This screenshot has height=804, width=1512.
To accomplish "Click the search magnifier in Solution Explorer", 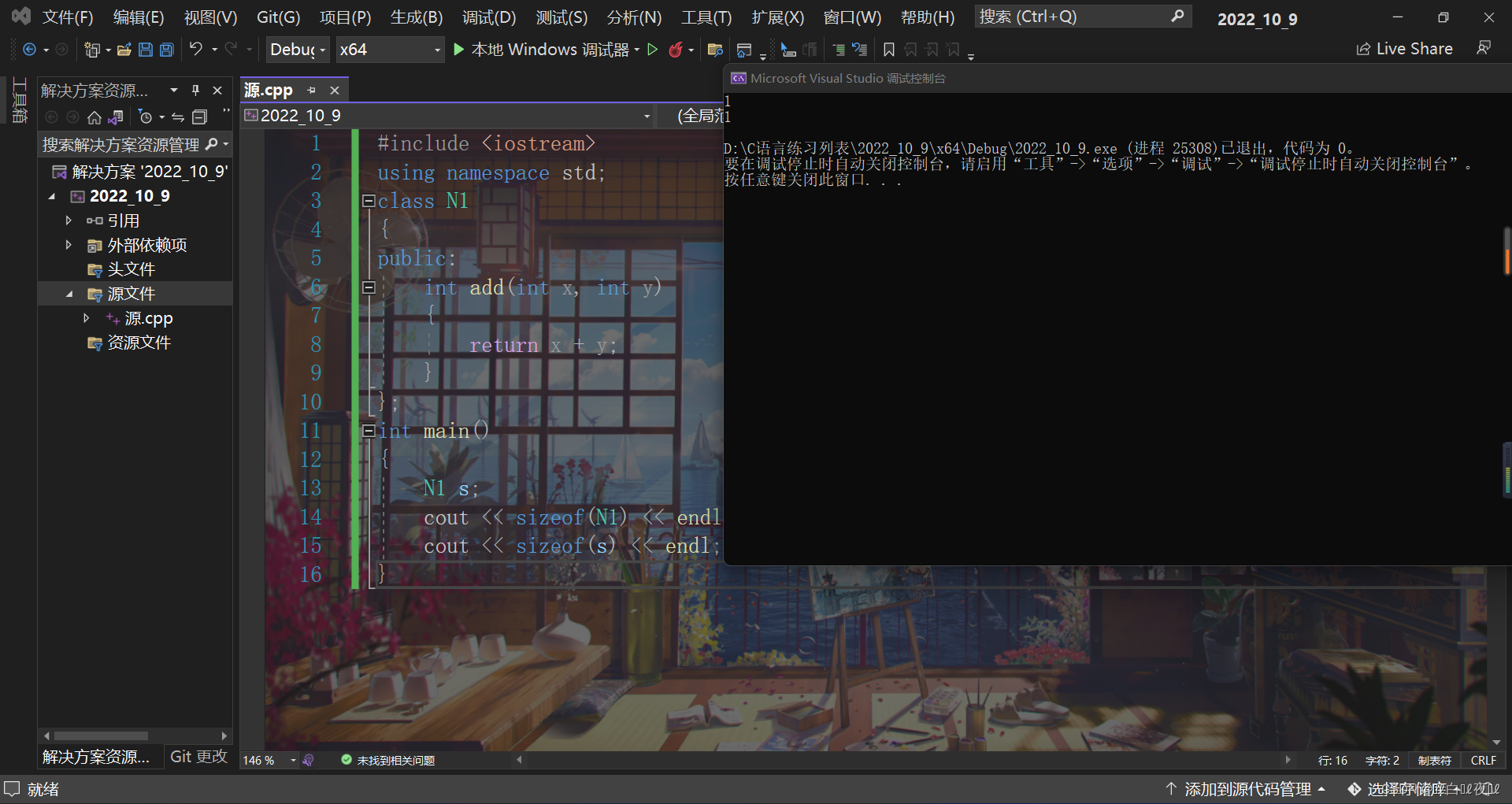I will 211,144.
